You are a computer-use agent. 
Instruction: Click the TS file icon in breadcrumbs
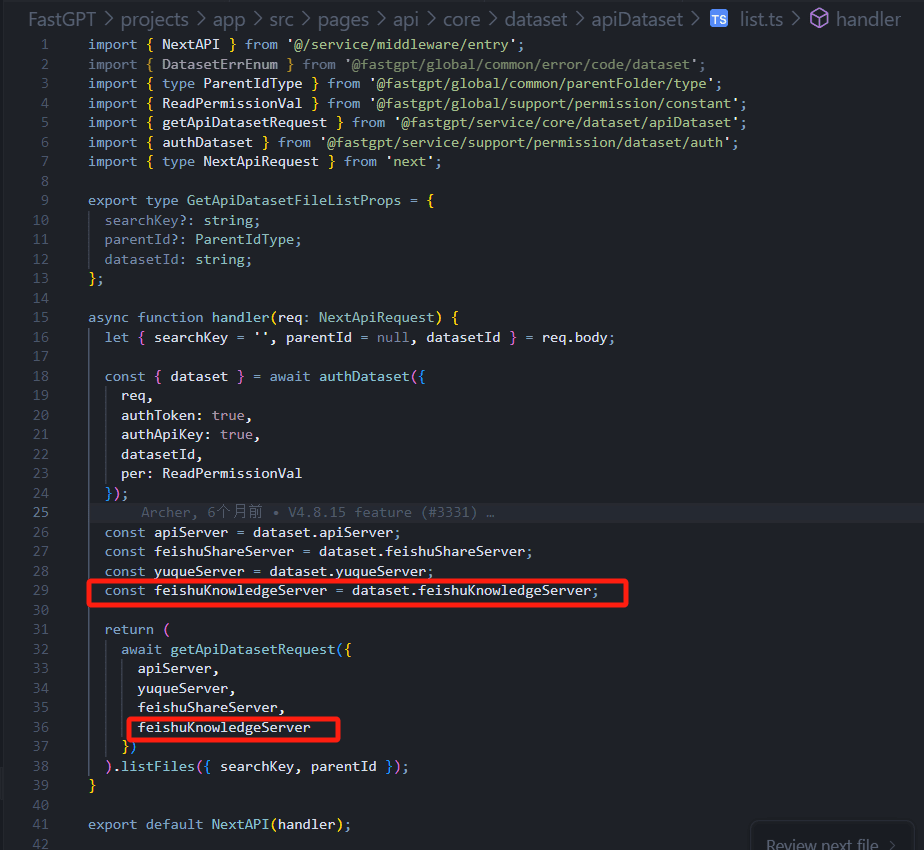(x=718, y=19)
